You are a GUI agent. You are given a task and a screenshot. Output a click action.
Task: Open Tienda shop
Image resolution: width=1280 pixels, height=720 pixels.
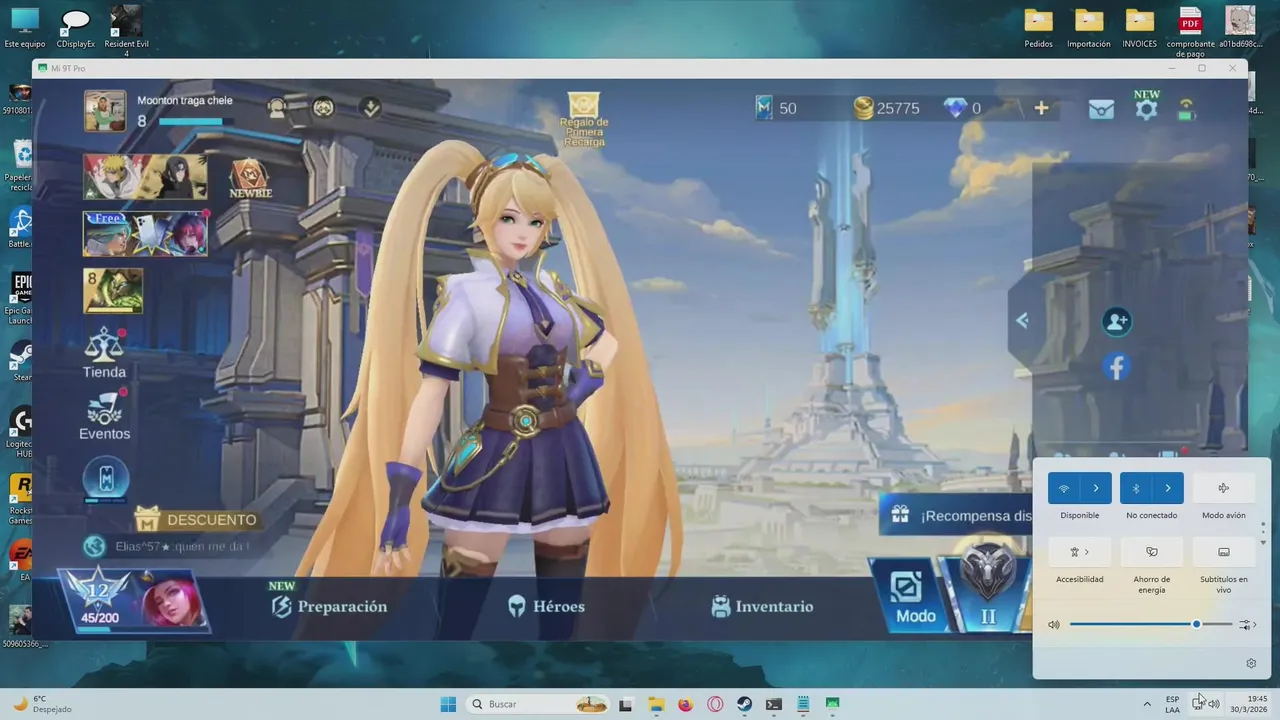(104, 354)
